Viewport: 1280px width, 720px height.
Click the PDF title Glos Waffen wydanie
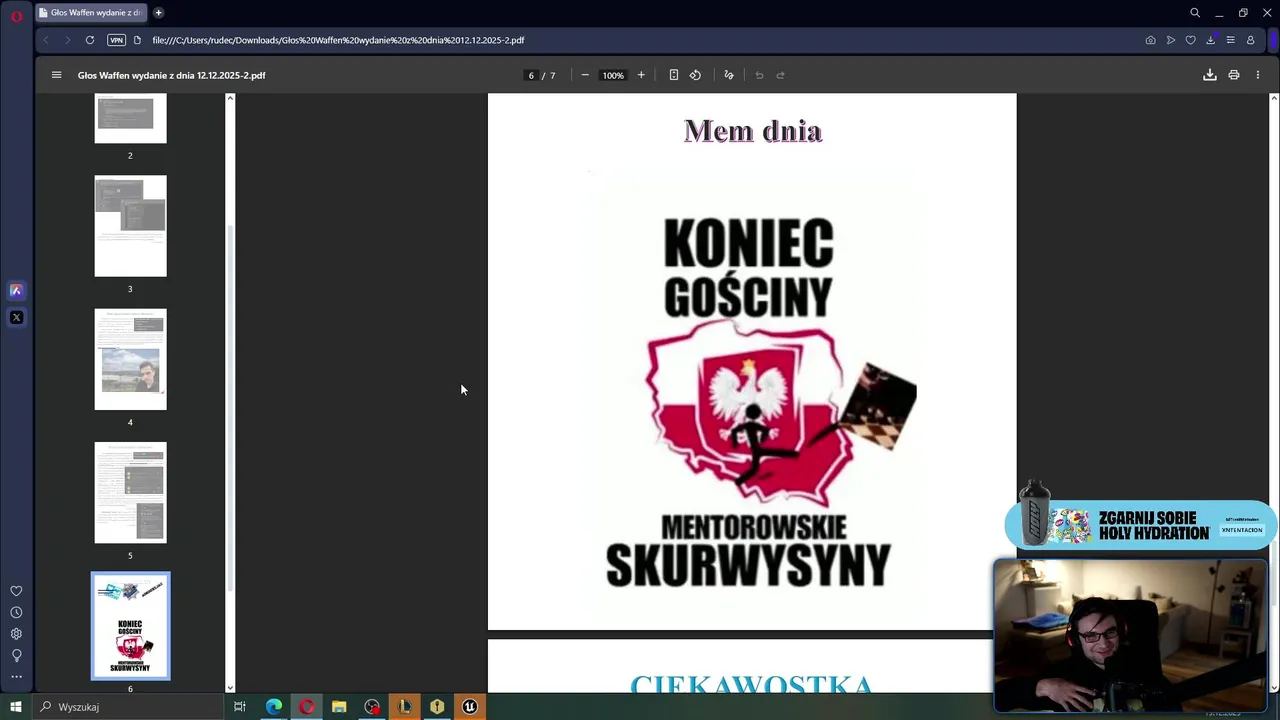tap(172, 75)
